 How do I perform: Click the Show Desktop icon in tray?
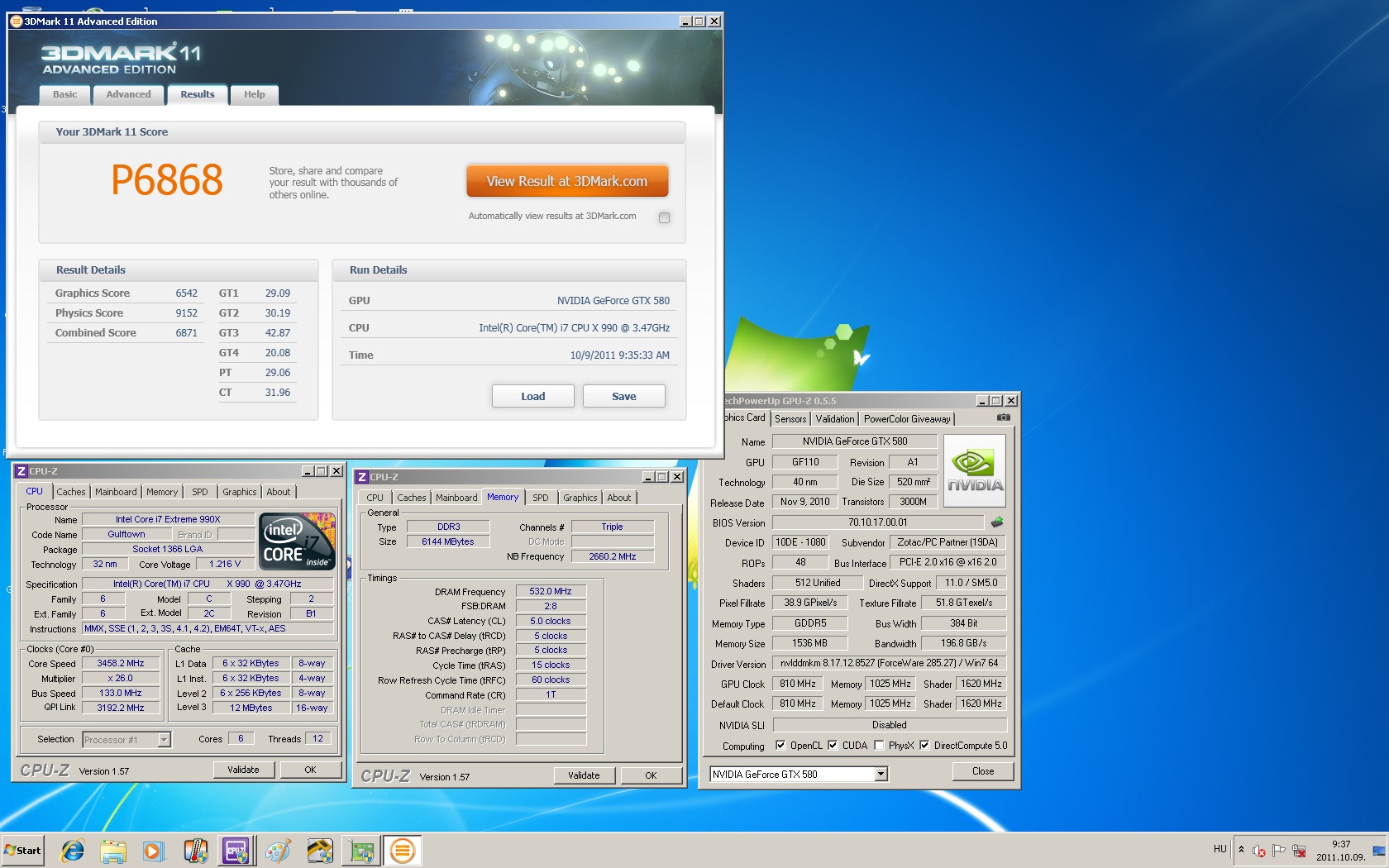point(1379,851)
